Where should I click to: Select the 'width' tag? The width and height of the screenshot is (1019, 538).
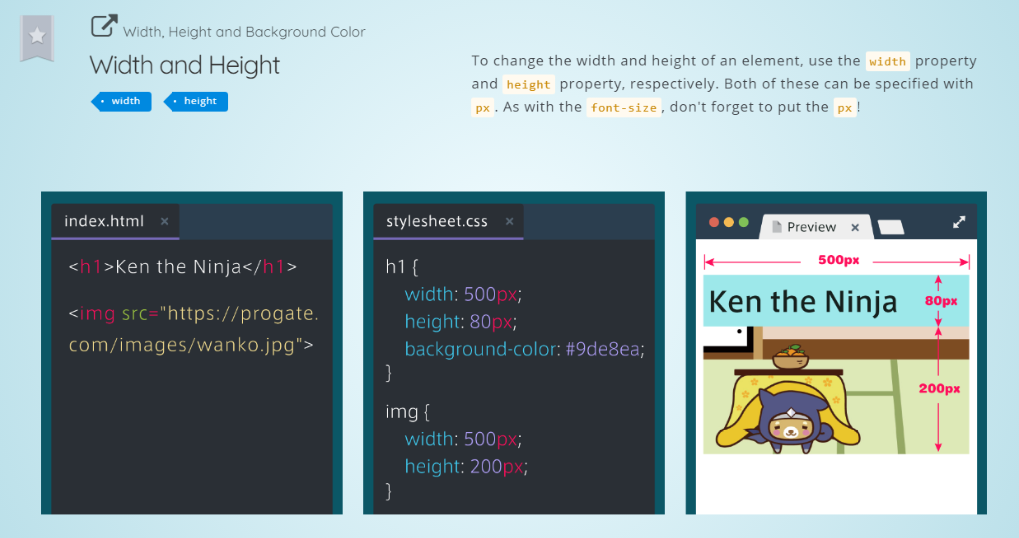pos(122,101)
